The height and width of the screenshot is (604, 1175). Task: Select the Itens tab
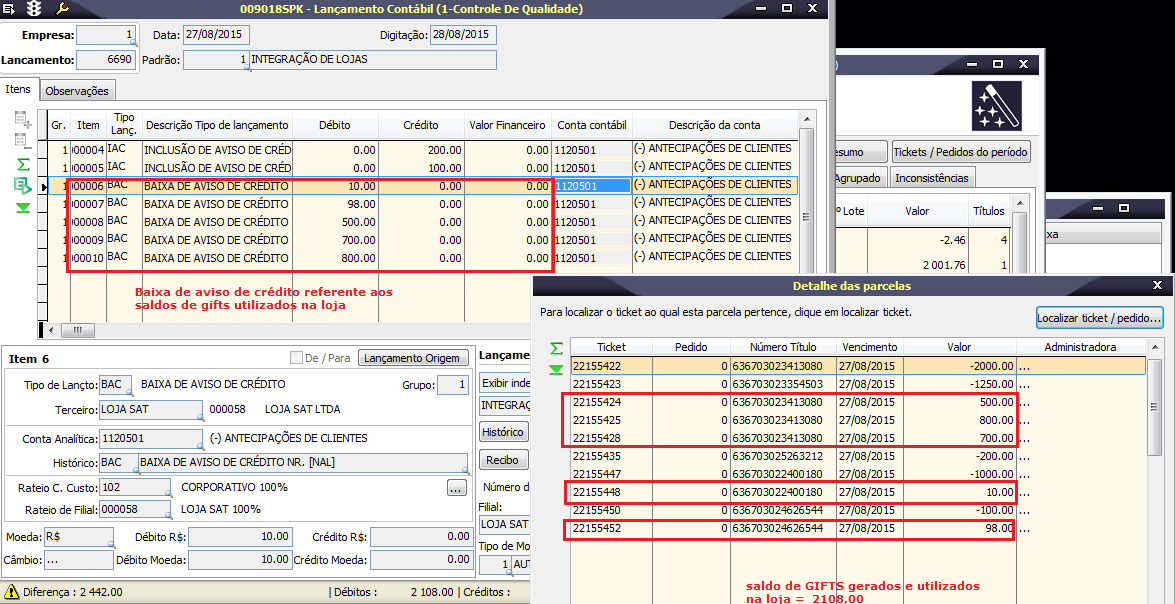pyautogui.click(x=18, y=89)
